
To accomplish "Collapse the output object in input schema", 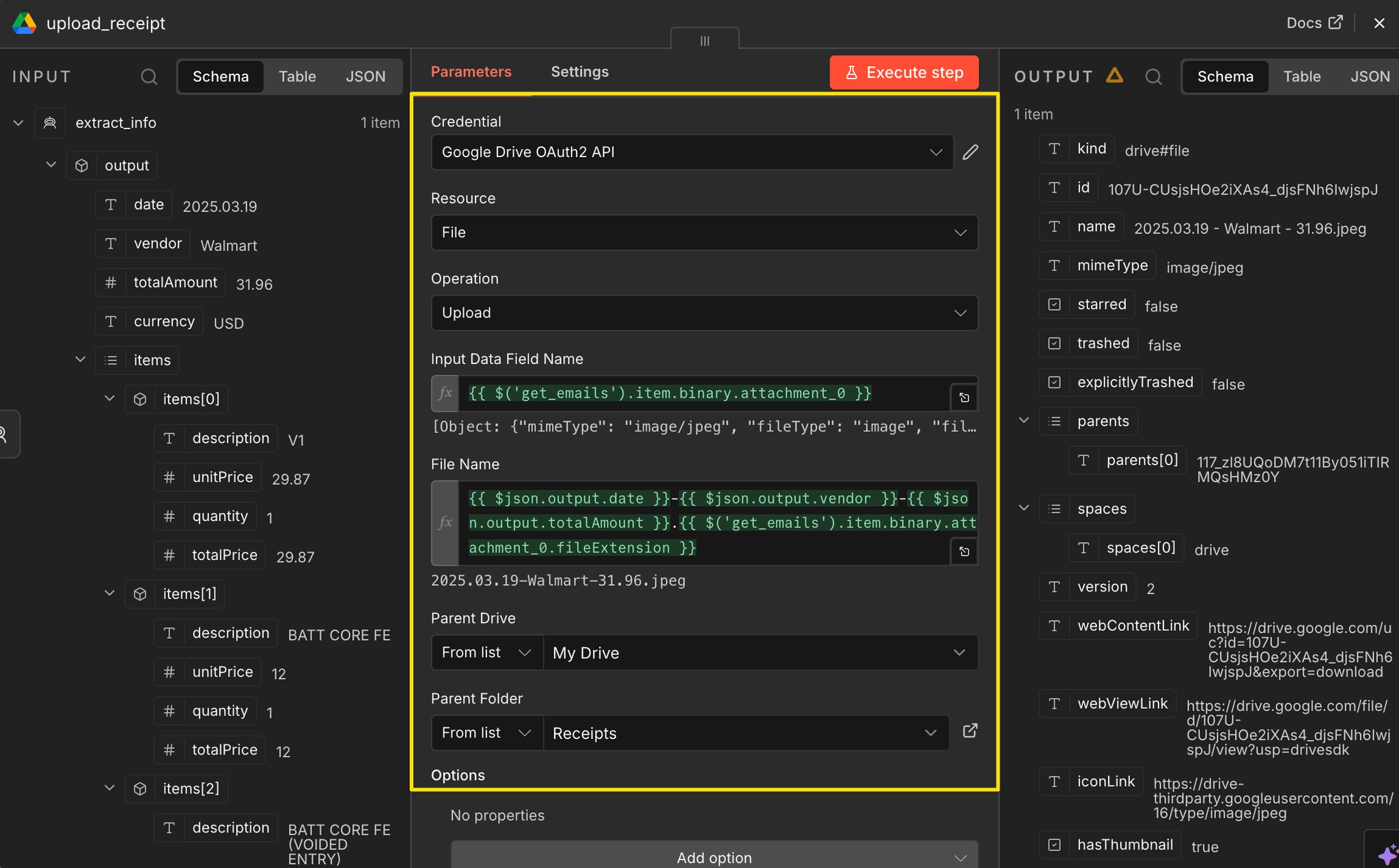I will [x=51, y=165].
